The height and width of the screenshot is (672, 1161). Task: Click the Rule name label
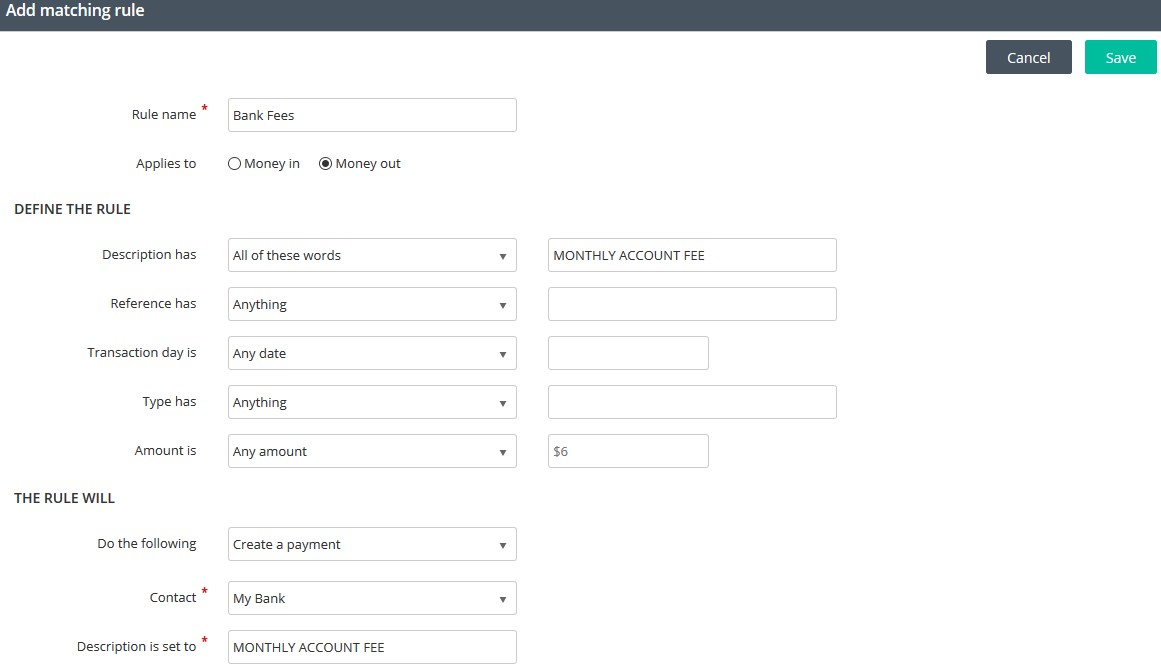pyautogui.click(x=164, y=114)
